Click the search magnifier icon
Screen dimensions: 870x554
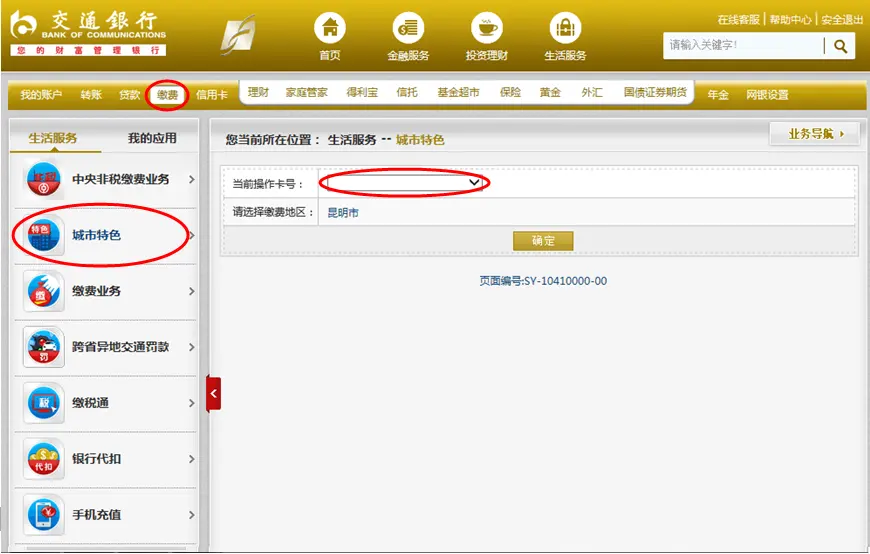[x=841, y=46]
